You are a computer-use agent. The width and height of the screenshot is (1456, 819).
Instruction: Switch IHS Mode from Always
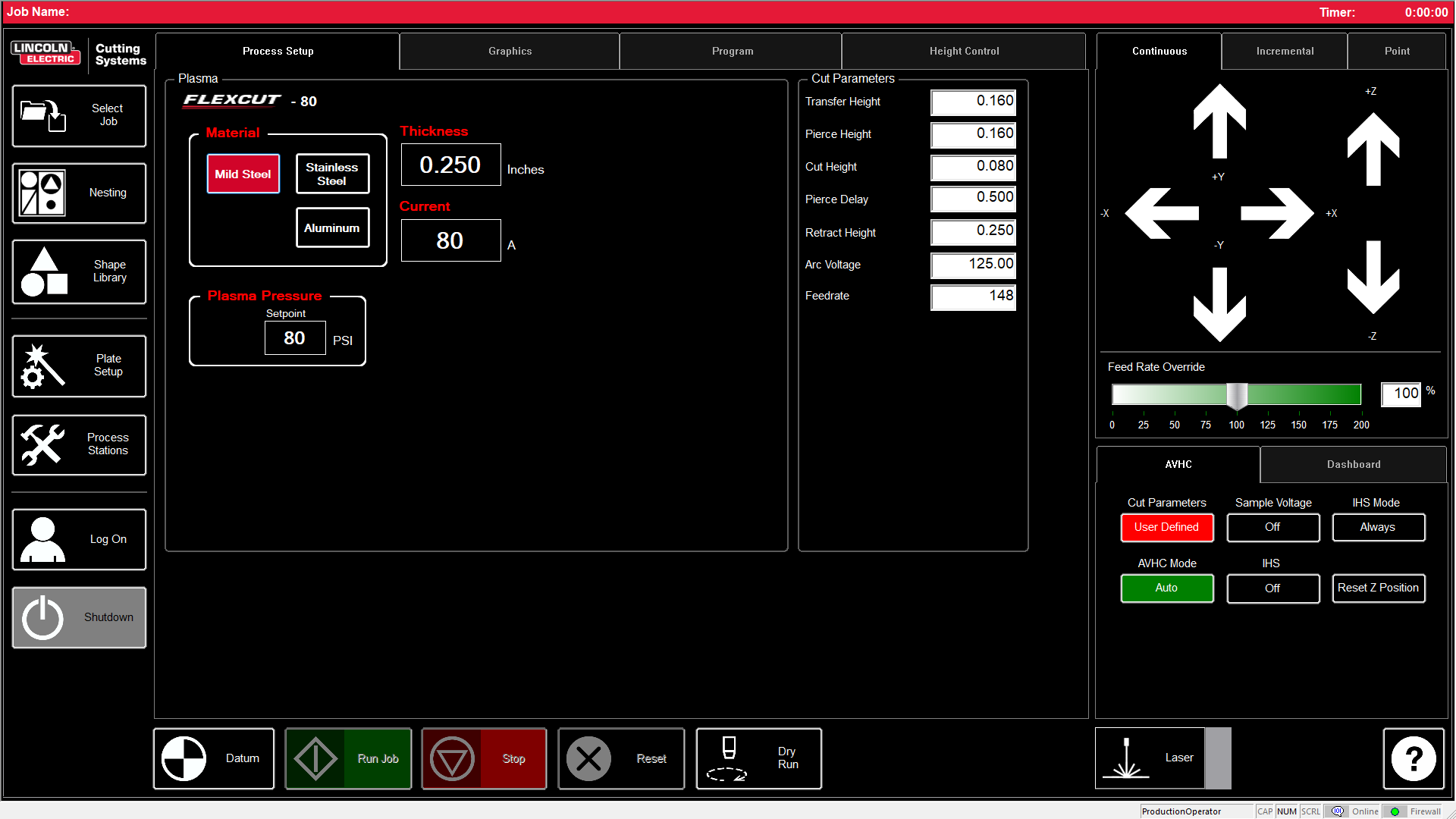pos(1377,527)
